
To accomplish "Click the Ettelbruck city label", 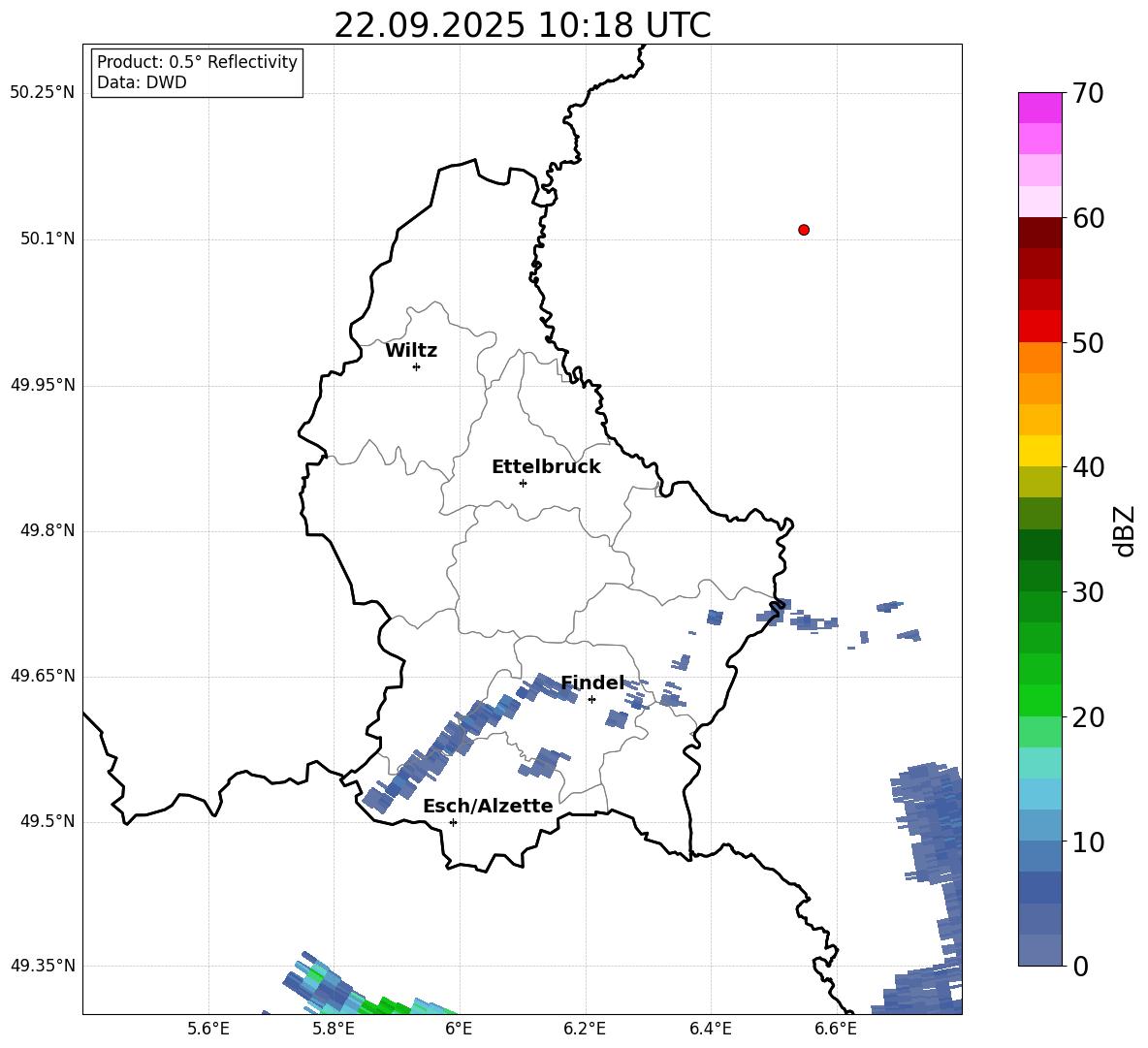I will click(x=546, y=467).
